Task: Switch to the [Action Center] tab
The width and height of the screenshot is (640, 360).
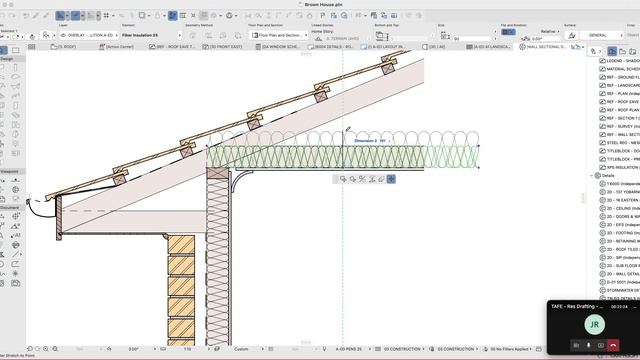Action: (116, 47)
